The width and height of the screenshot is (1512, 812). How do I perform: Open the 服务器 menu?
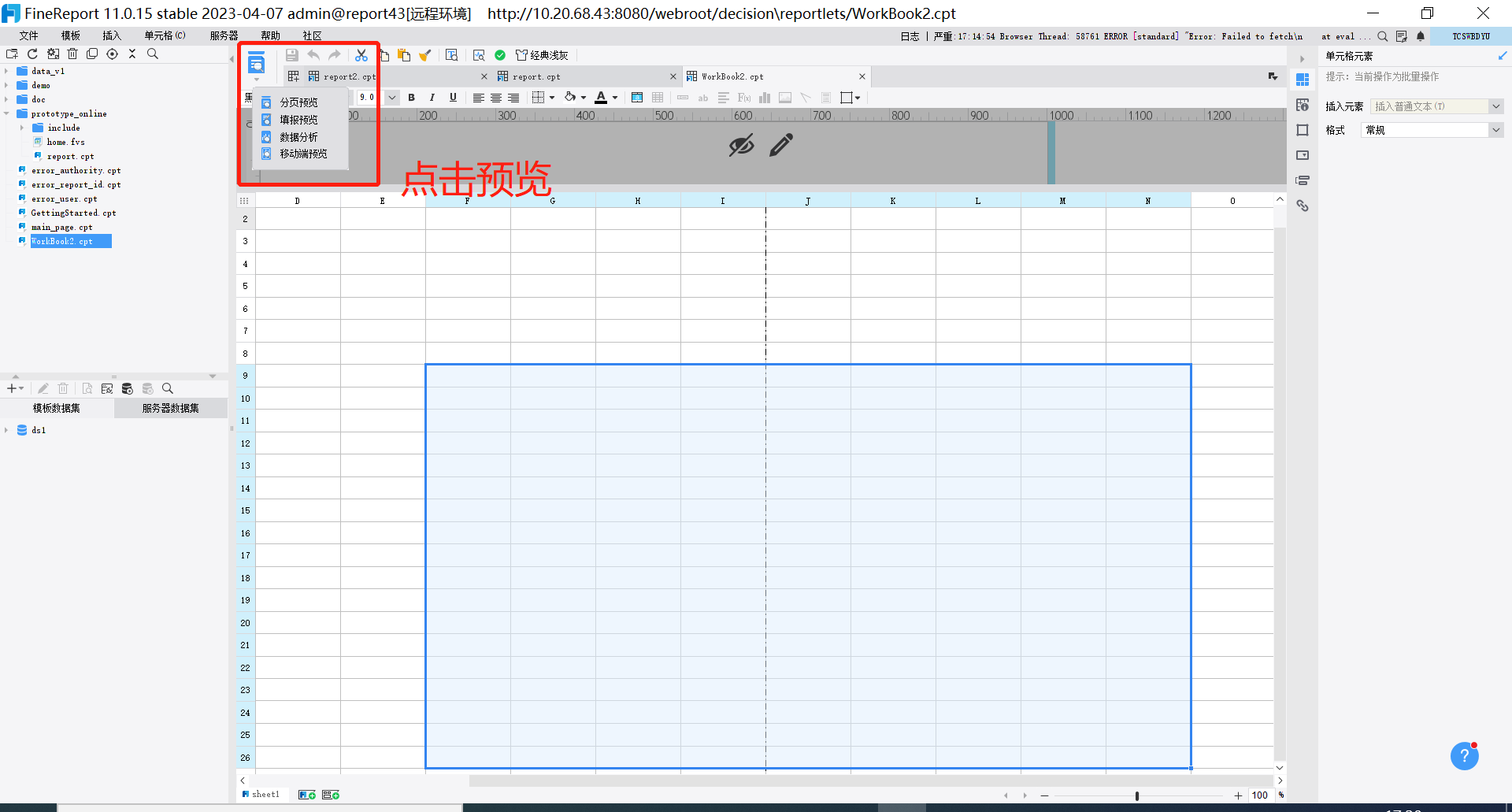pyautogui.click(x=224, y=35)
